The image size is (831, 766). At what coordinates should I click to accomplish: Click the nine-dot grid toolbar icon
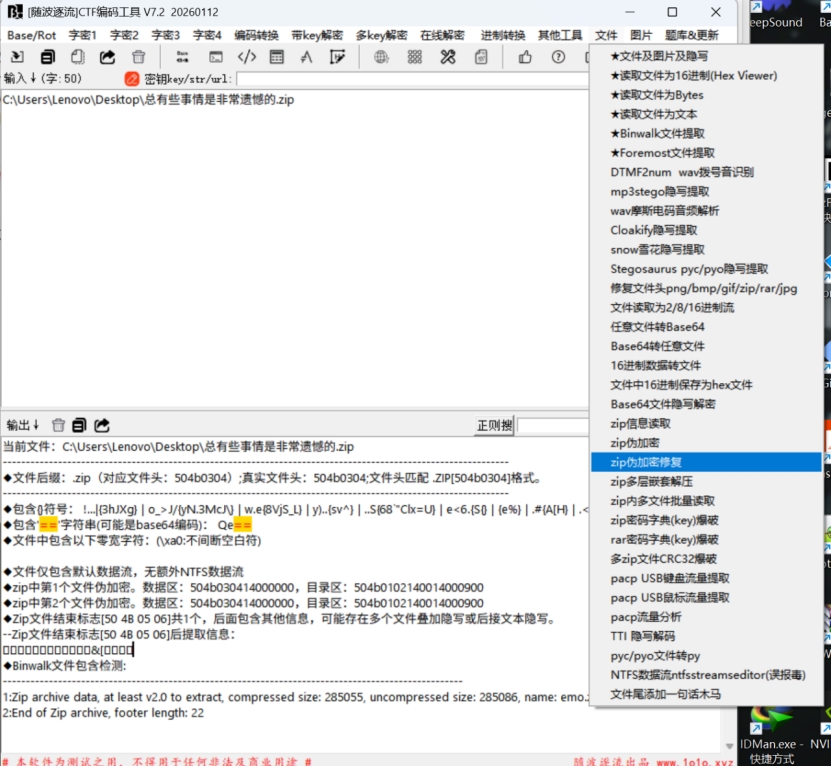[414, 57]
